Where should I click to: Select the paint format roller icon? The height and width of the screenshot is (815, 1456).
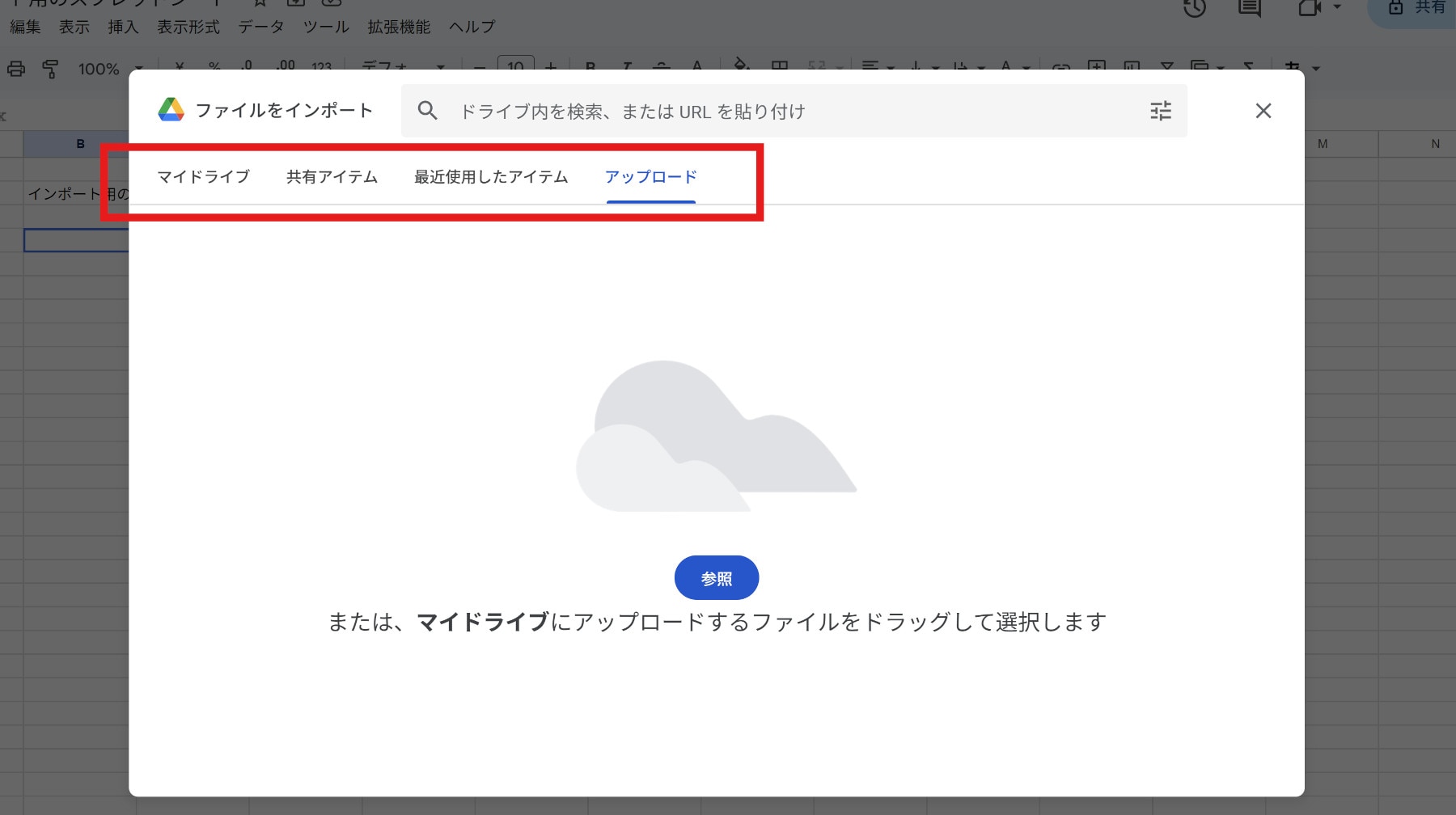50,69
